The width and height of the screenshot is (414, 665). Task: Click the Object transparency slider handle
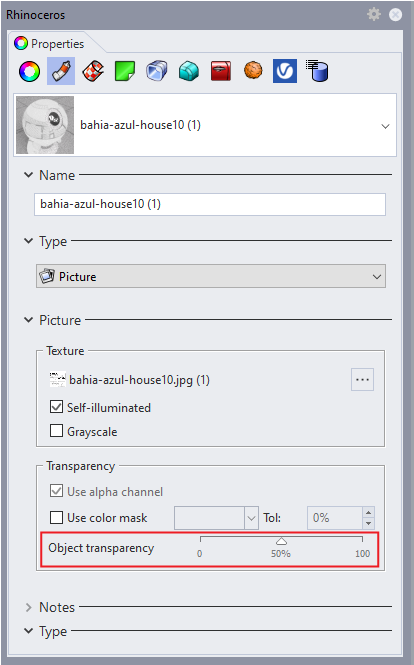click(282, 541)
